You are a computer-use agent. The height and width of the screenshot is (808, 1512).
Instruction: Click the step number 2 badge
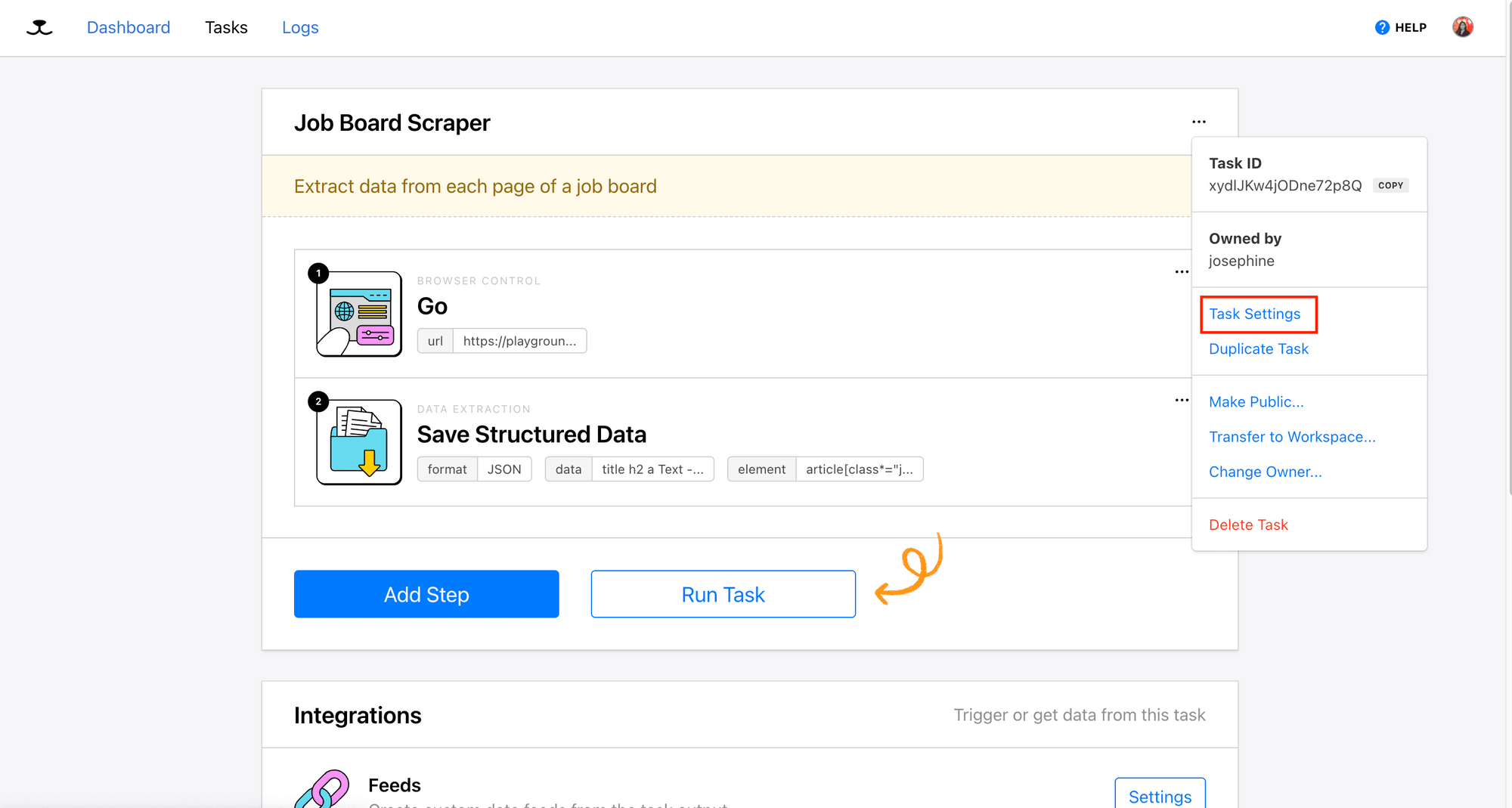point(318,401)
